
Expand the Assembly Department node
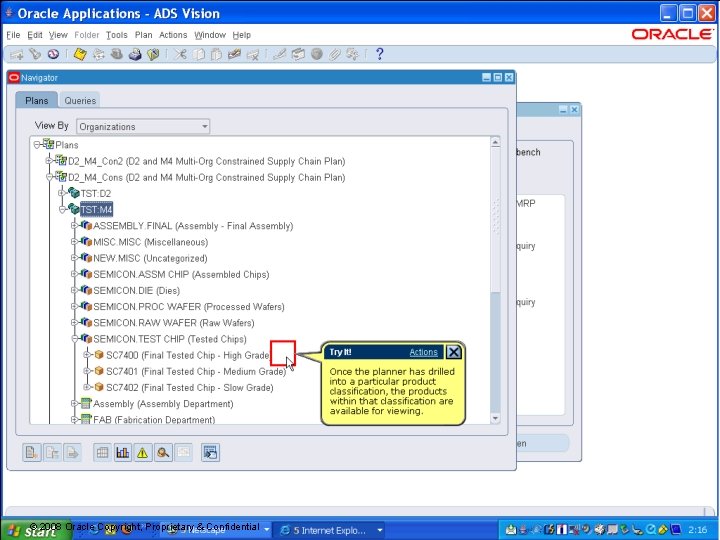click(74, 403)
